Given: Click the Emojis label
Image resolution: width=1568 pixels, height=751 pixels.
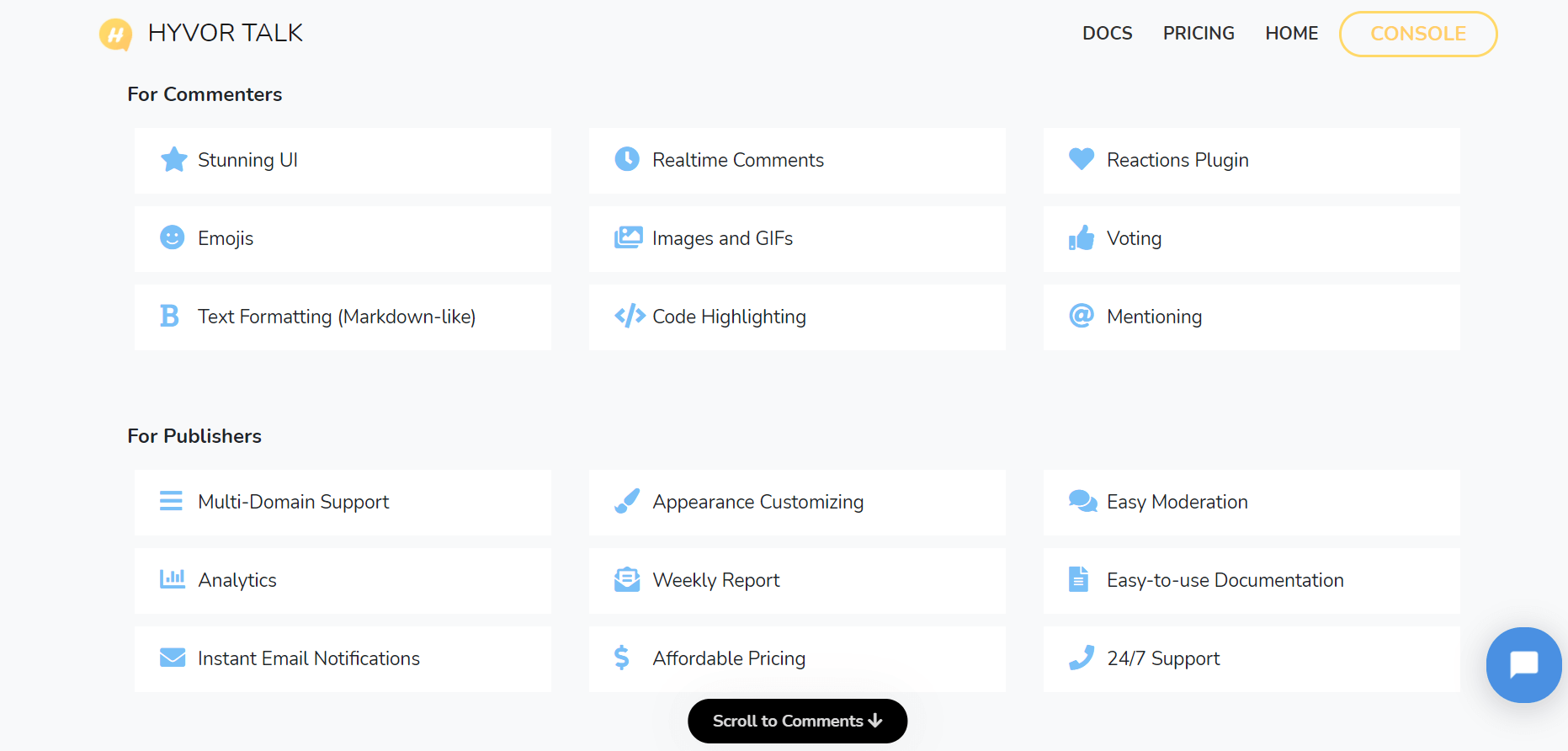Looking at the screenshot, I should pos(226,238).
